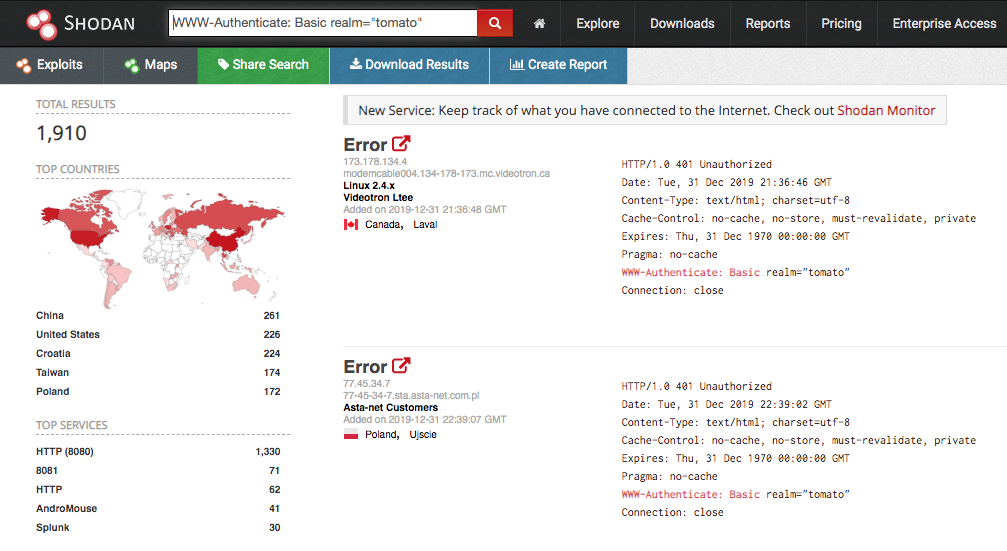Click the red search magnifier button

click(495, 23)
